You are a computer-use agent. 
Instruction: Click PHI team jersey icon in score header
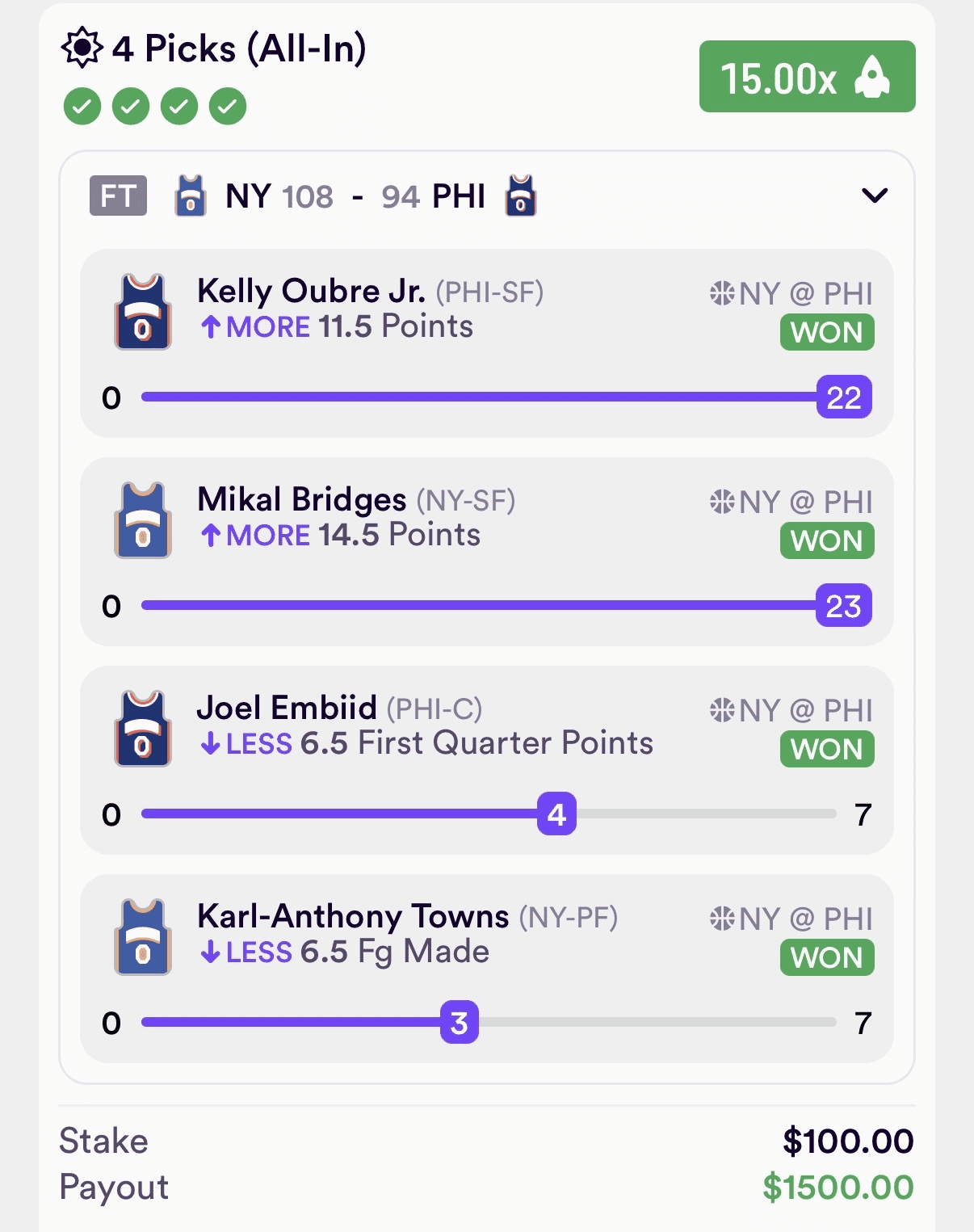[520, 196]
